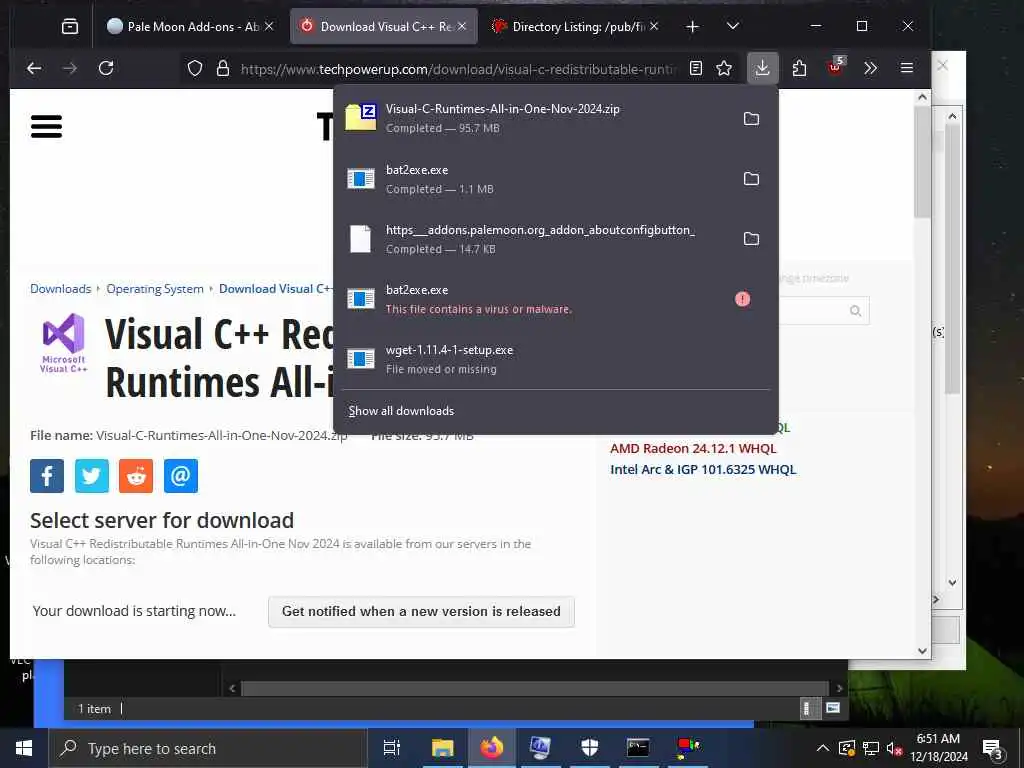Click Downloads breadcrumb link

pyautogui.click(x=61, y=289)
